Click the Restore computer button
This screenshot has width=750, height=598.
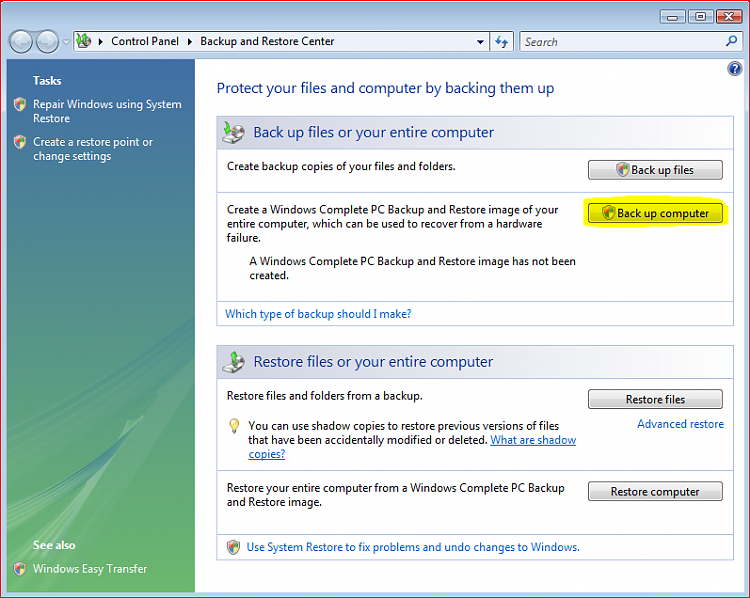click(655, 491)
